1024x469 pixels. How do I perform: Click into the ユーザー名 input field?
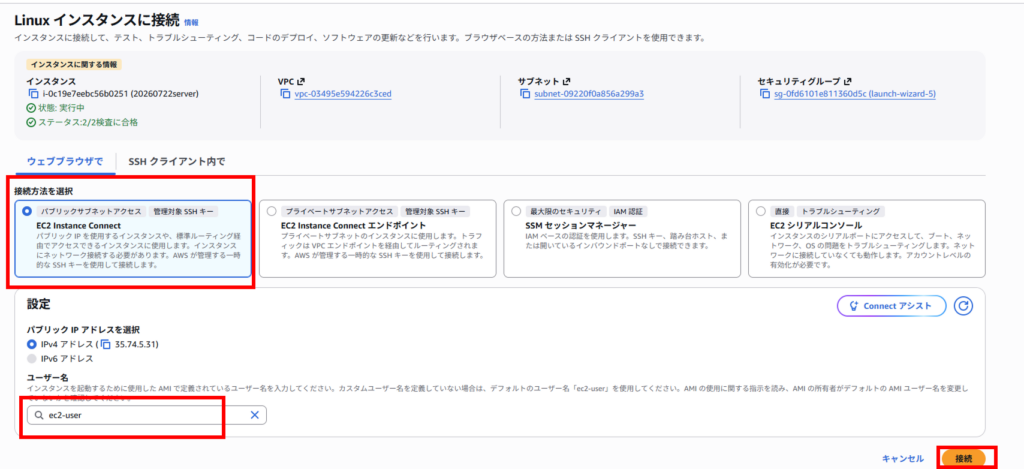147,415
